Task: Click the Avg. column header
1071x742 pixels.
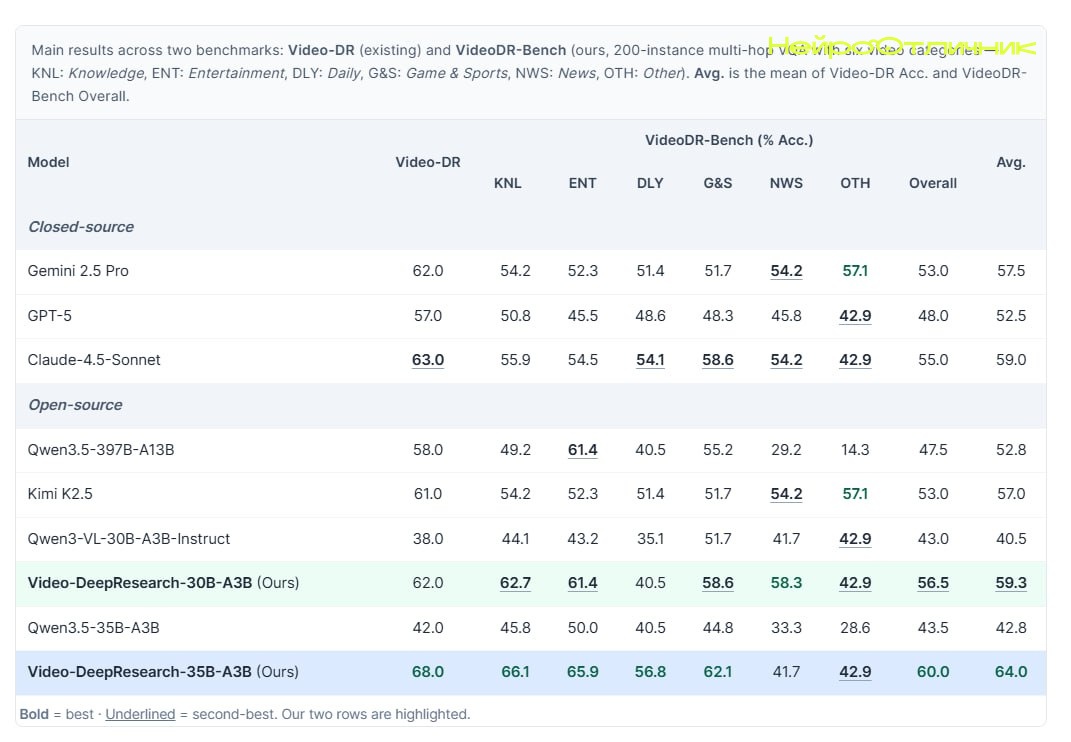Action: 1011,162
